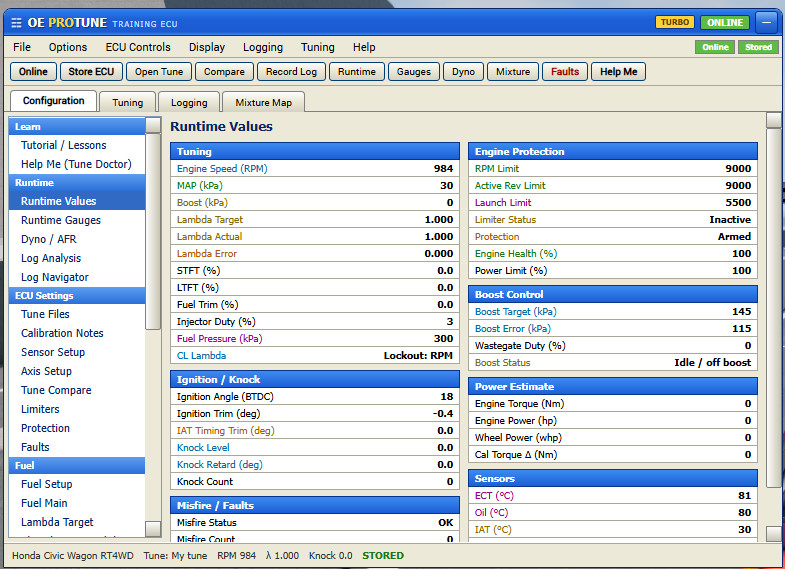
Task: Click the Compare toolbar button
Action: coord(224,72)
